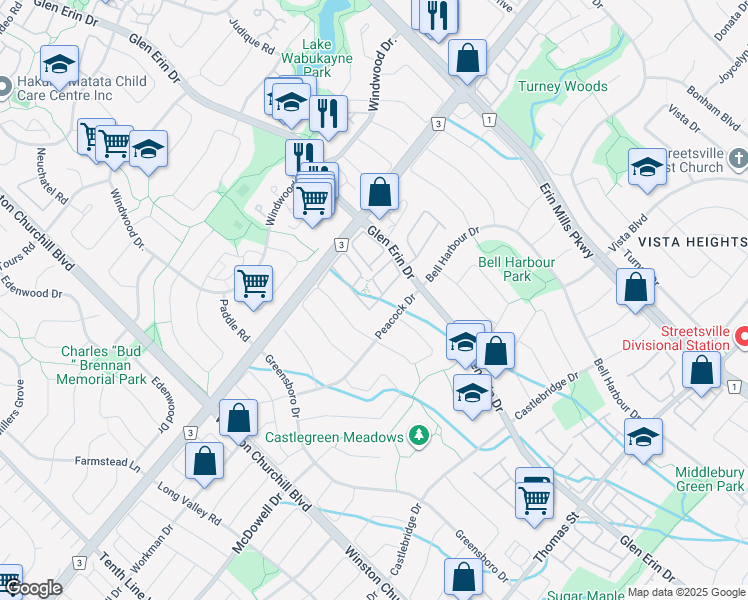Viewport: 748px width, 600px height.
Task: Click Castlegreen Meadows text label
Action: tap(334, 437)
